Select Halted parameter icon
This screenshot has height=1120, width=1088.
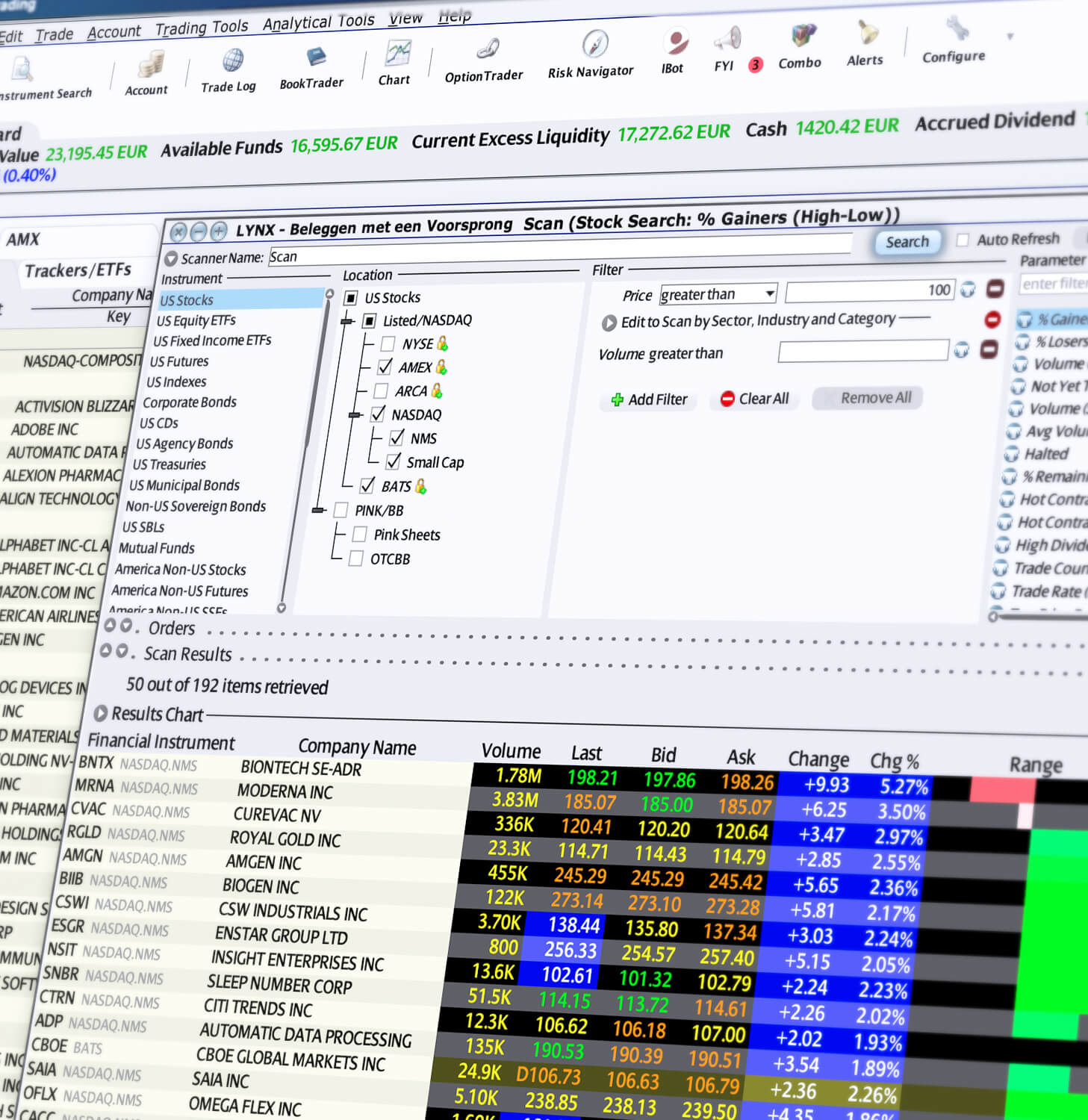[x=1011, y=454]
